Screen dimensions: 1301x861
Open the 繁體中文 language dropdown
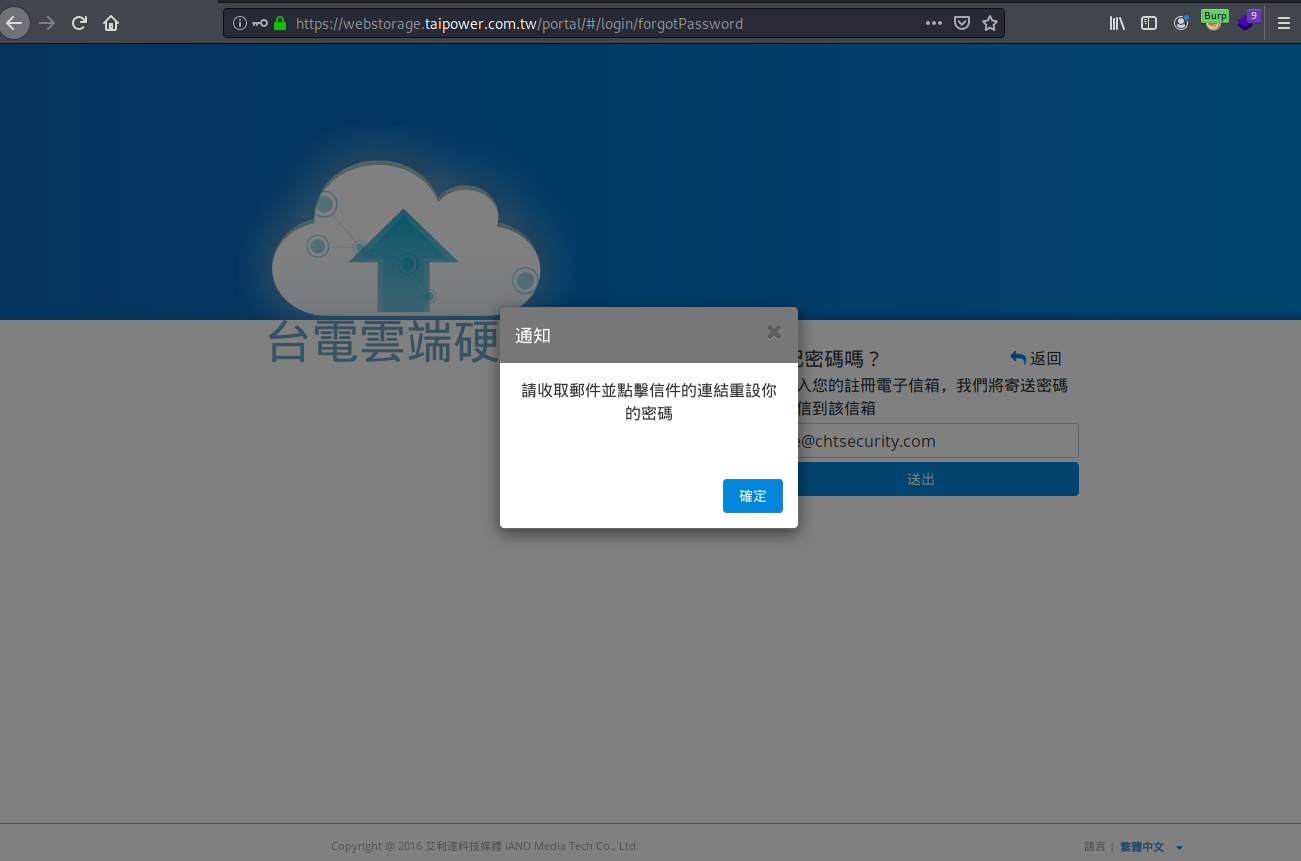pyautogui.click(x=1151, y=847)
